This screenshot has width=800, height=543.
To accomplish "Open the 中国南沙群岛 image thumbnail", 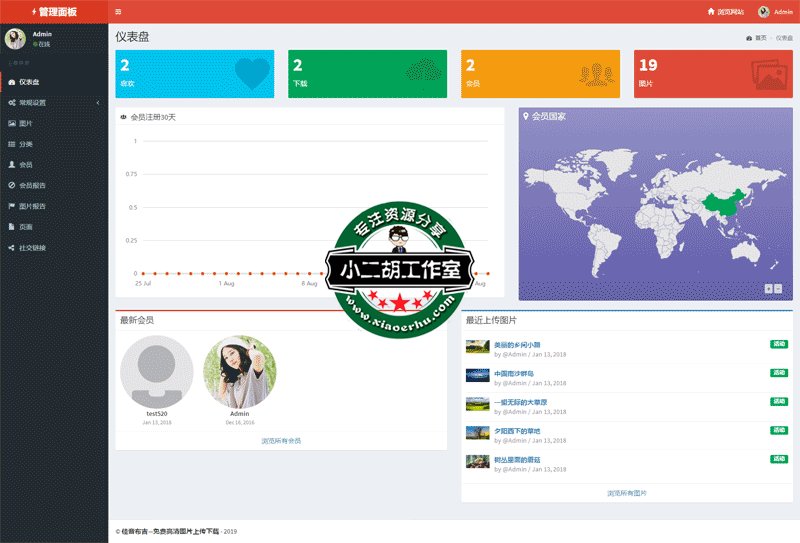I will point(477,375).
